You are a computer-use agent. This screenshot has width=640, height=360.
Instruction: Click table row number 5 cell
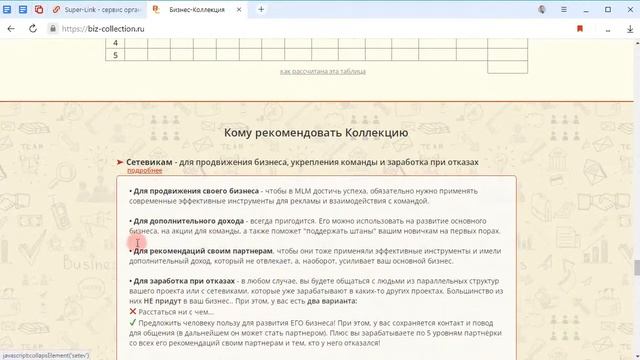click(x=115, y=55)
